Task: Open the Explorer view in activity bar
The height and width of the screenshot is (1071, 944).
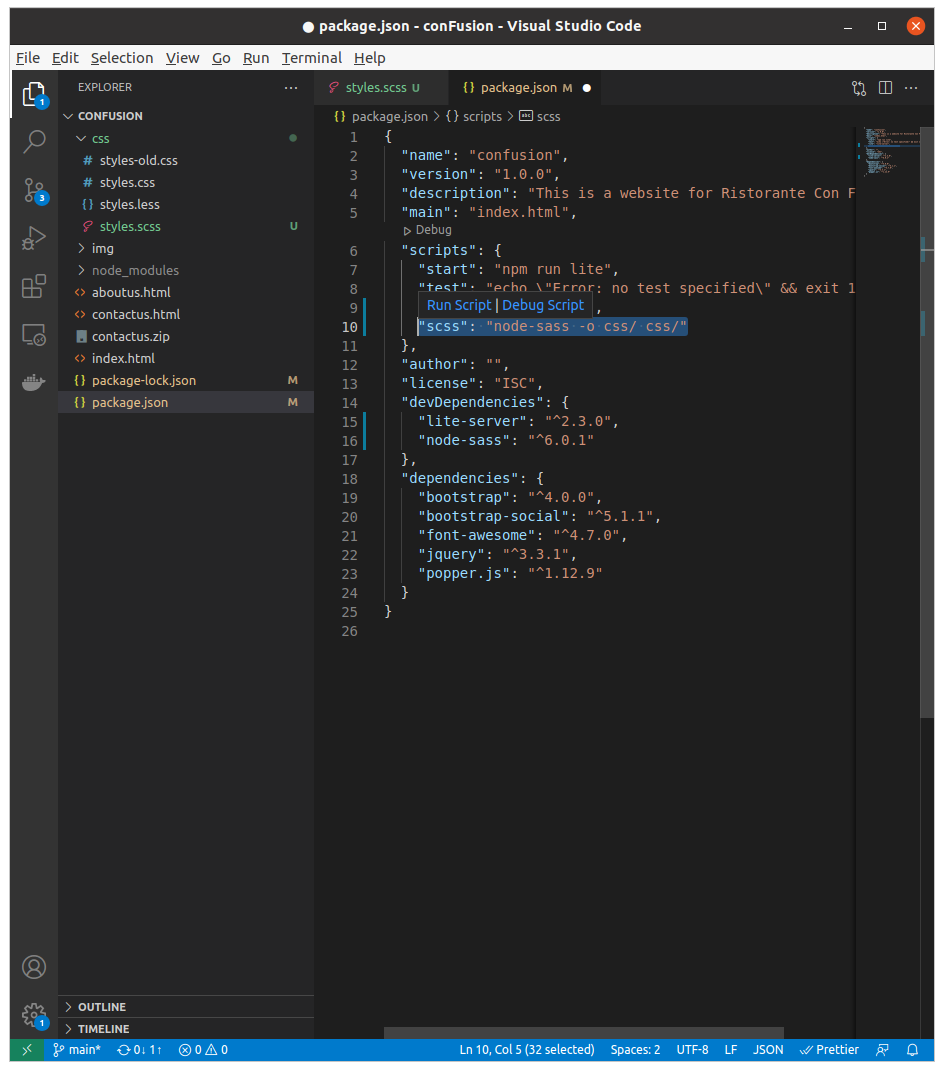Action: coord(34,95)
